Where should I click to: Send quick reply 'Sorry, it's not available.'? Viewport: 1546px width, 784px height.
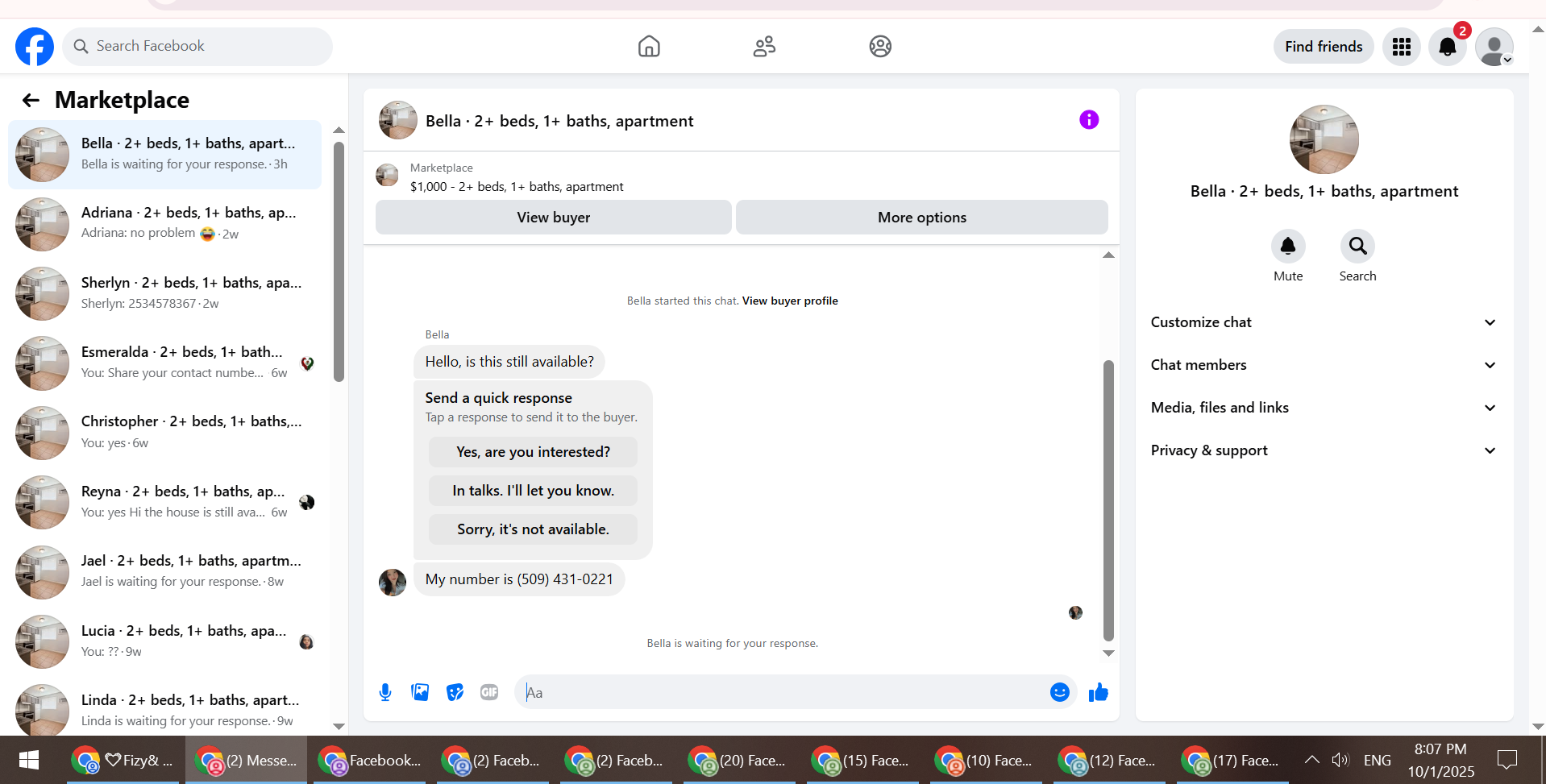[x=533, y=529]
